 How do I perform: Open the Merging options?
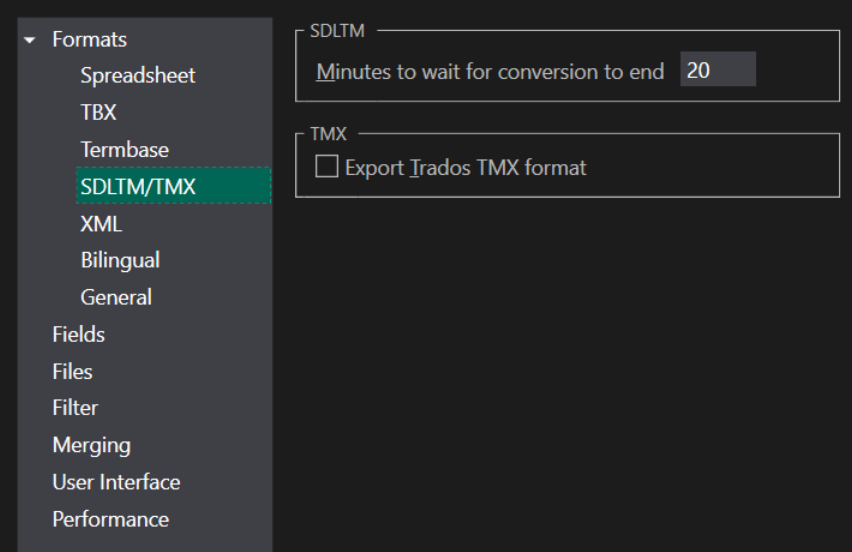pos(91,445)
